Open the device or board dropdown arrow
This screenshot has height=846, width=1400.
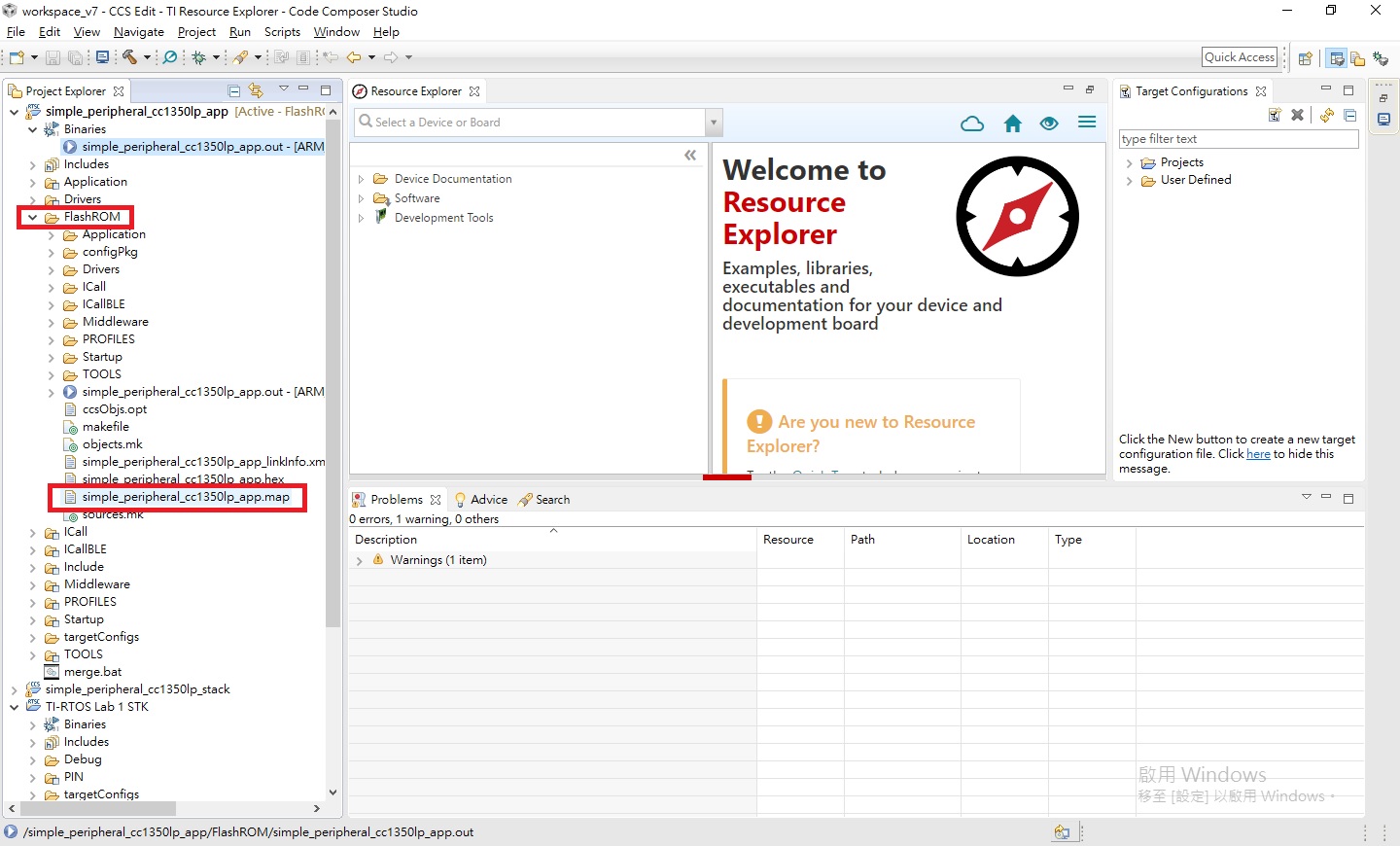pos(715,123)
